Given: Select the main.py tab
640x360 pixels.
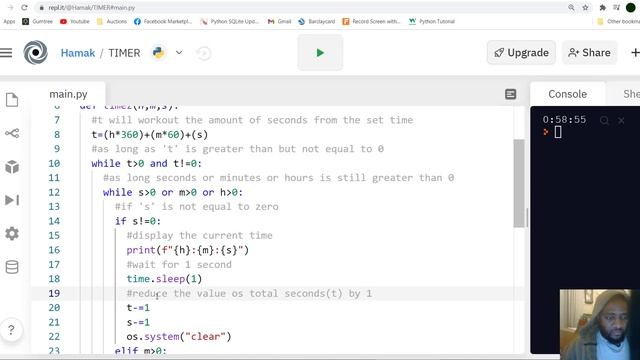Looking at the screenshot, I should [x=68, y=94].
